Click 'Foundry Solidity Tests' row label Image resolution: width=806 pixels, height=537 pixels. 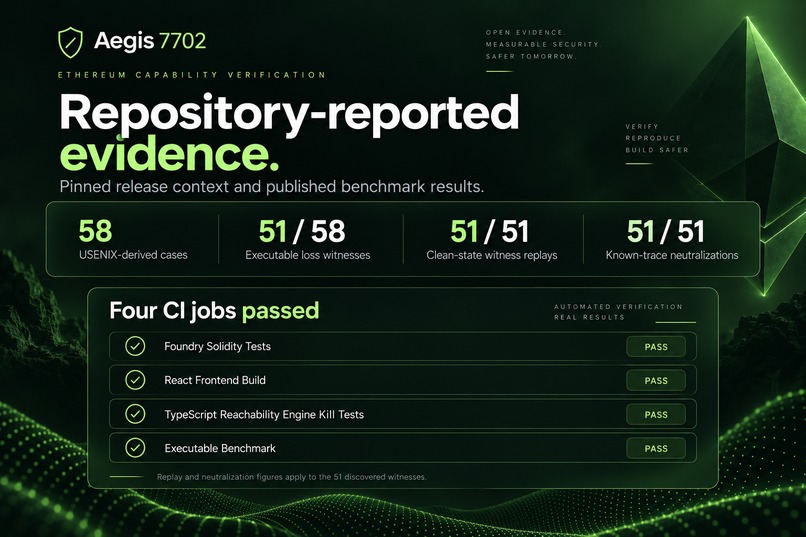(217, 346)
